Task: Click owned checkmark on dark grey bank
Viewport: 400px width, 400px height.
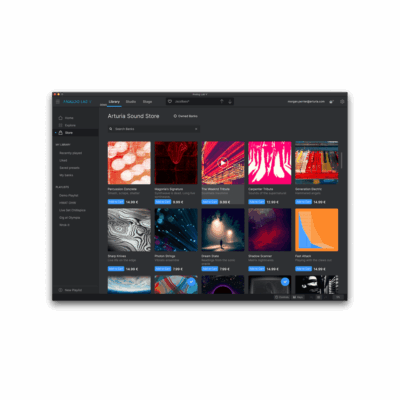Action: [x=285, y=282]
